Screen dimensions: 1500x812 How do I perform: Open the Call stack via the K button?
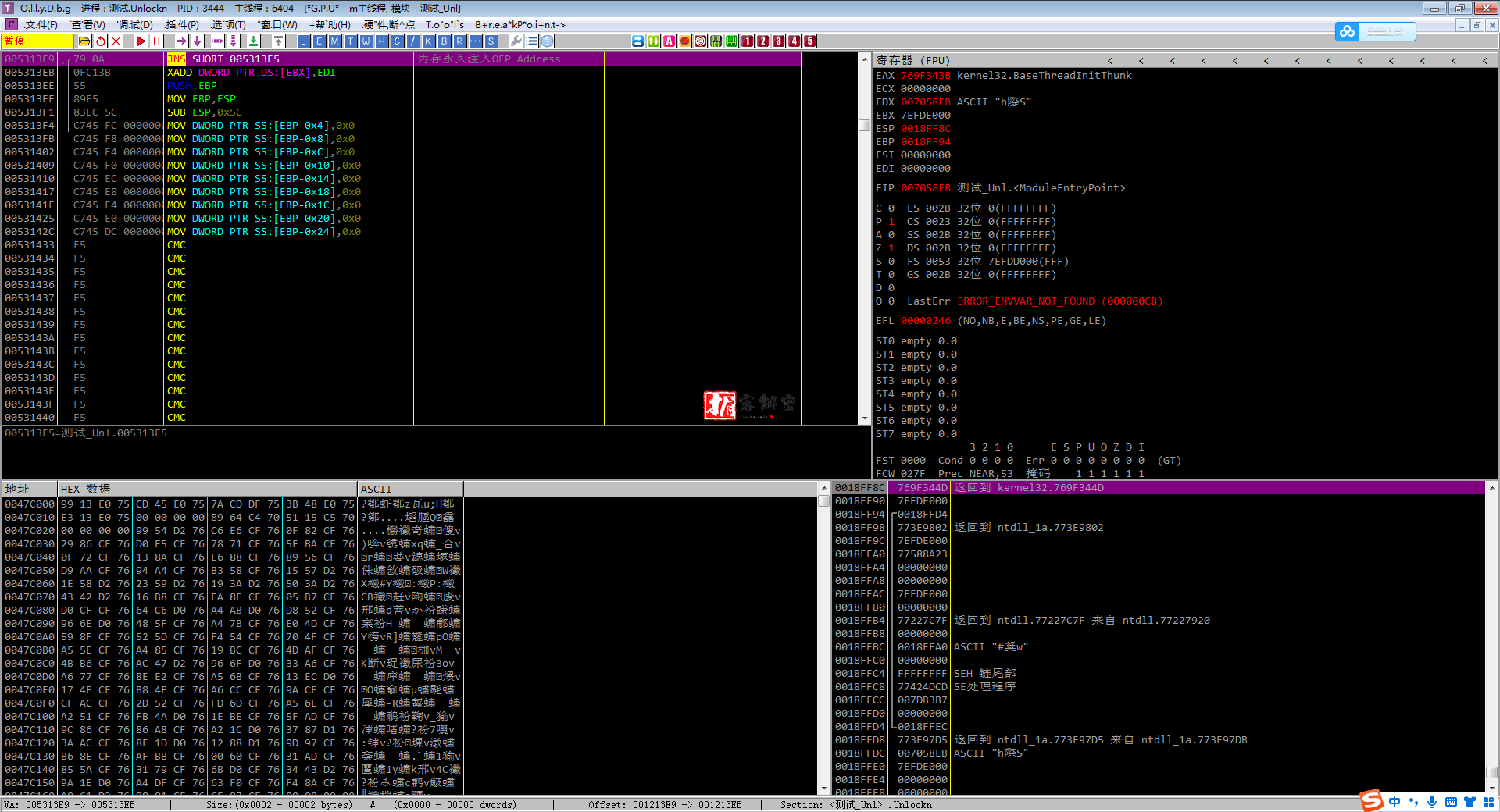[x=429, y=41]
